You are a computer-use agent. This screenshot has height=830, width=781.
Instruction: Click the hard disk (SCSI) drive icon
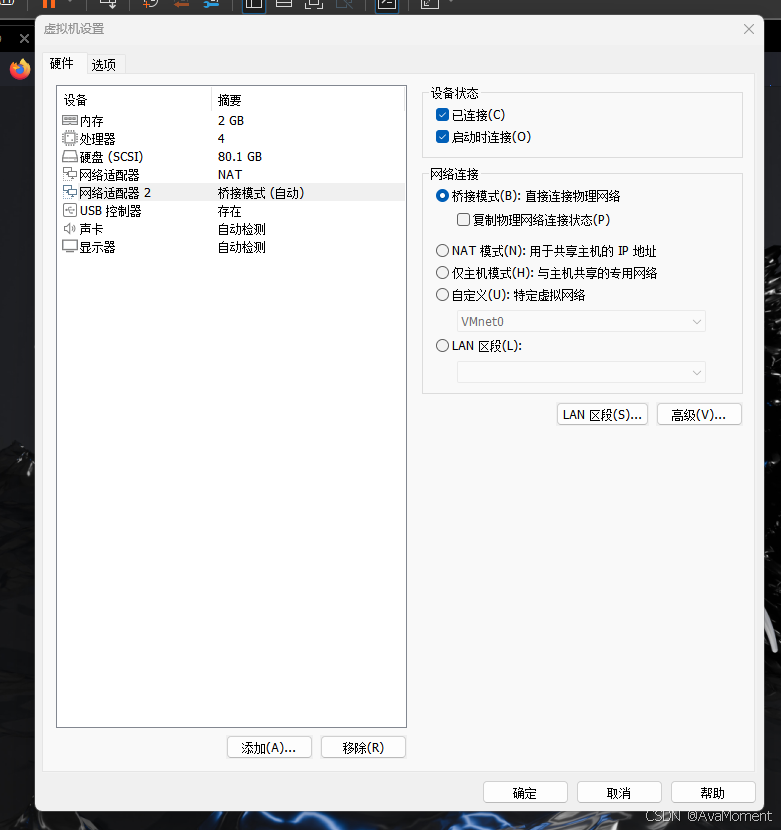69,157
